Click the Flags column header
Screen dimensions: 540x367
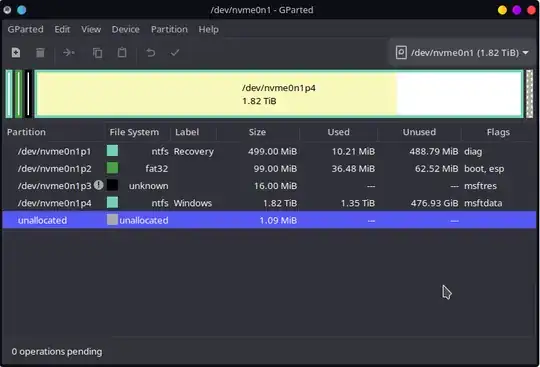tap(498, 132)
